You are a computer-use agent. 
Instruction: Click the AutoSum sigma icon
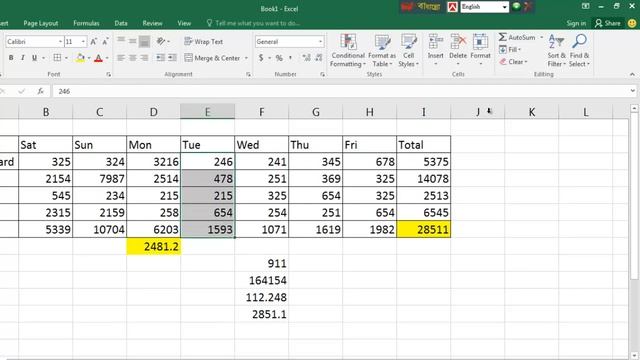(502, 37)
